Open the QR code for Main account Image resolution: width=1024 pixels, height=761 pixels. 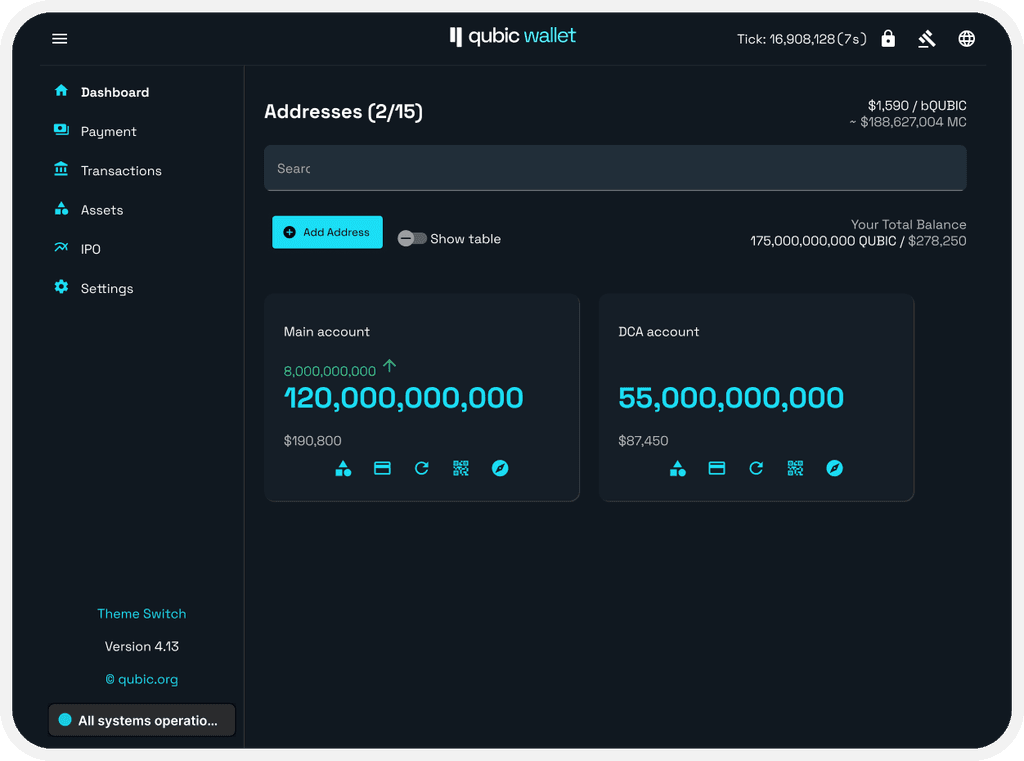[460, 468]
